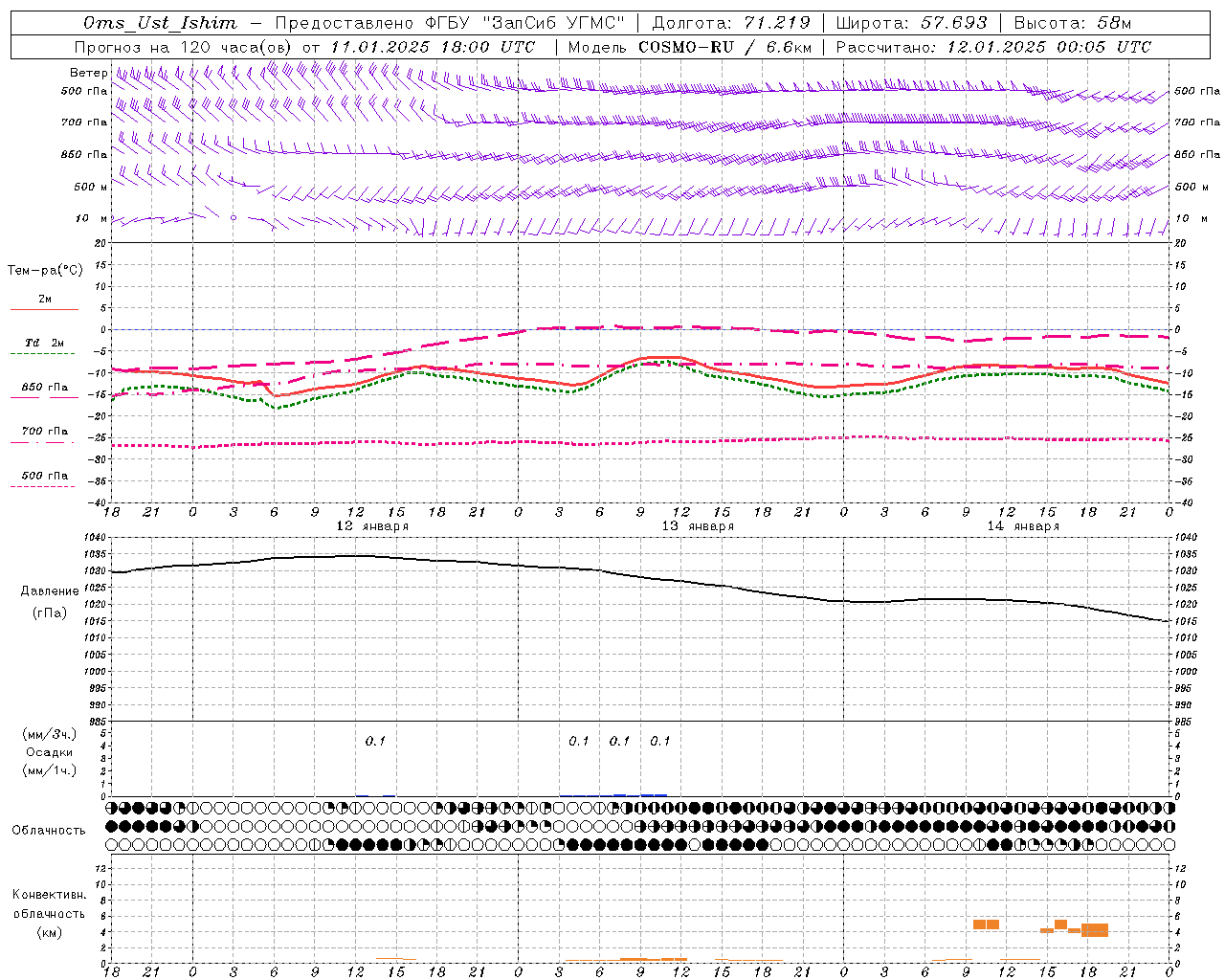The height and width of the screenshot is (980, 1225).
Task: Select the text Предоставлено ФГБУ "ЗапСиб УГМС"
Action: coord(449,23)
